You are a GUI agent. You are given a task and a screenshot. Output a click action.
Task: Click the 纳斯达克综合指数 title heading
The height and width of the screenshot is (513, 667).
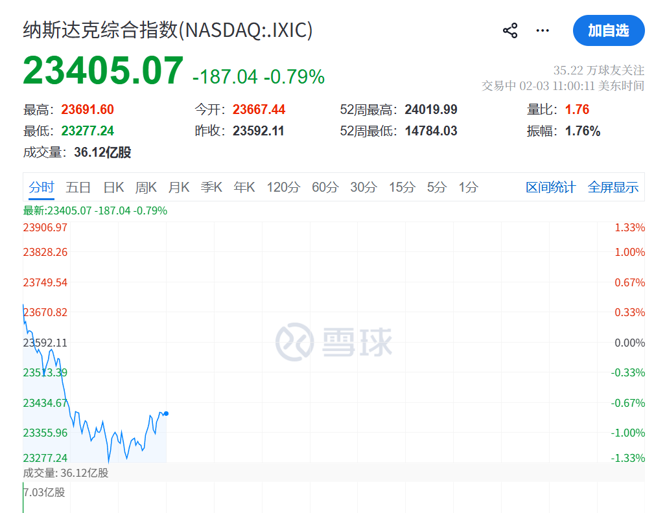(168, 30)
